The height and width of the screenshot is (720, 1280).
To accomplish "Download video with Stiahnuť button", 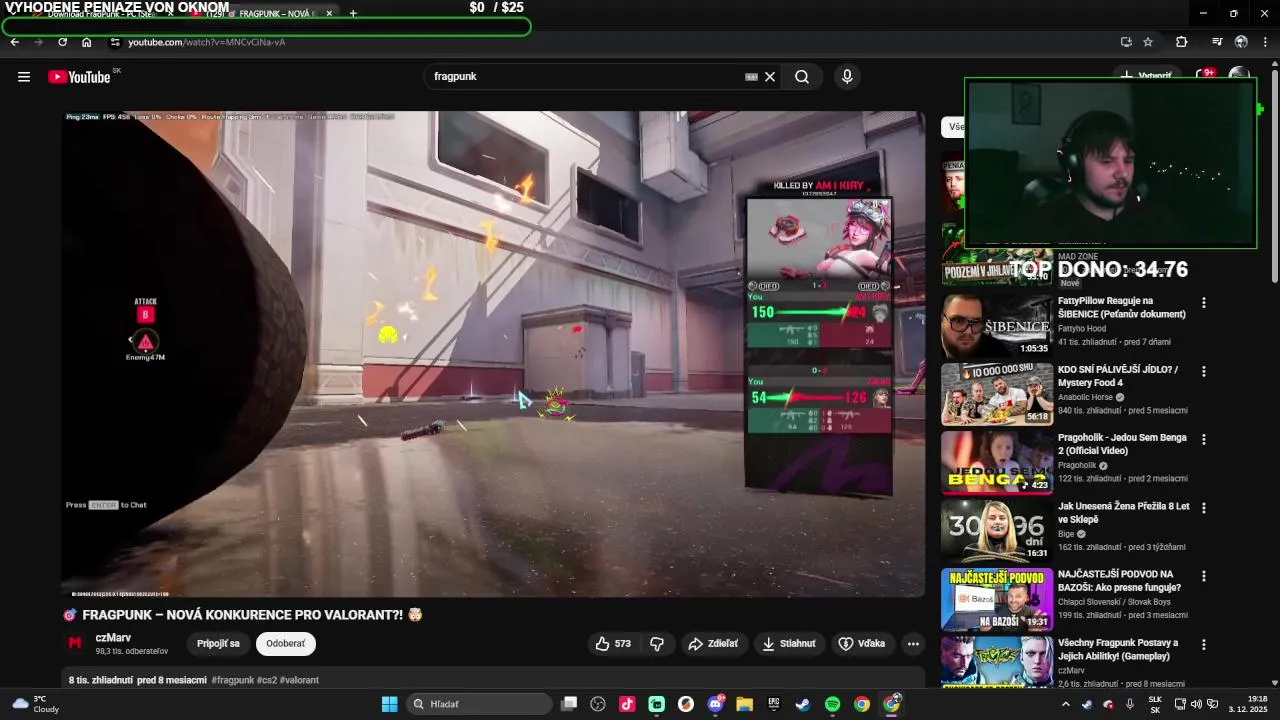I will (789, 644).
